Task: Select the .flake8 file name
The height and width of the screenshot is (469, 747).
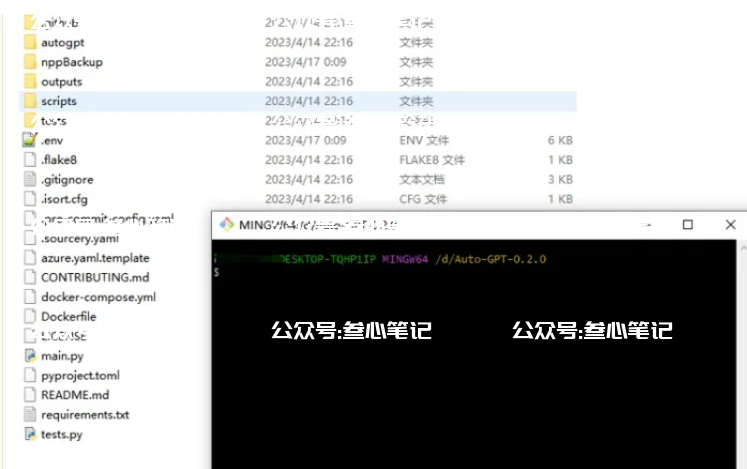Action: click(x=59, y=160)
